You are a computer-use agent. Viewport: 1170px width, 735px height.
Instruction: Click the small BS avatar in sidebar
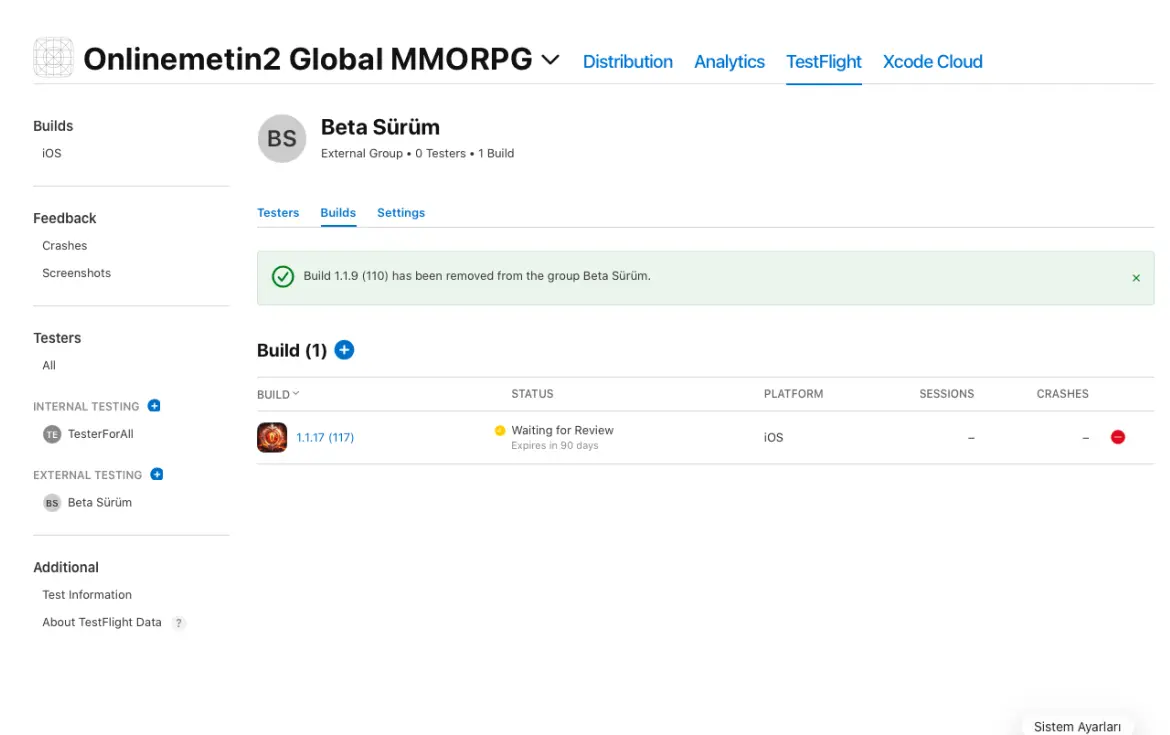pyautogui.click(x=51, y=503)
